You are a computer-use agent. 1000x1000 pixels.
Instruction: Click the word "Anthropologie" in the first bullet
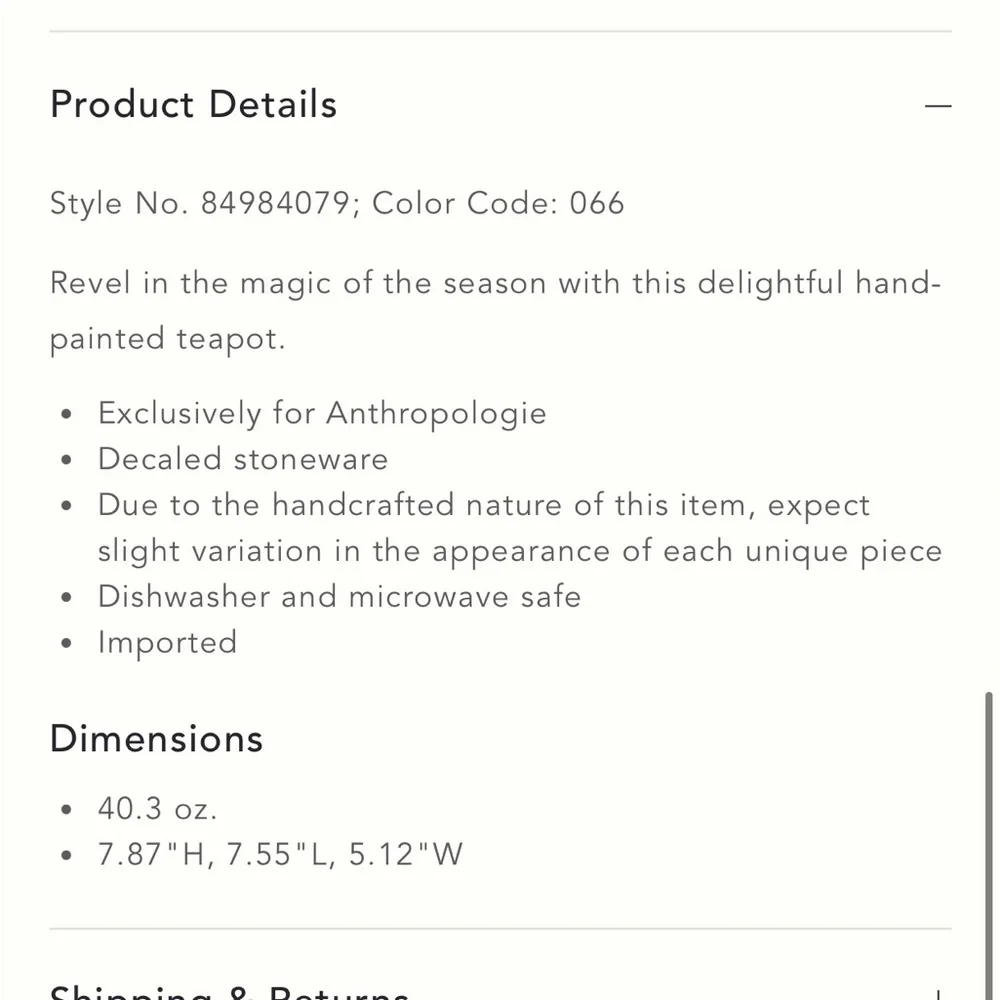(436, 413)
